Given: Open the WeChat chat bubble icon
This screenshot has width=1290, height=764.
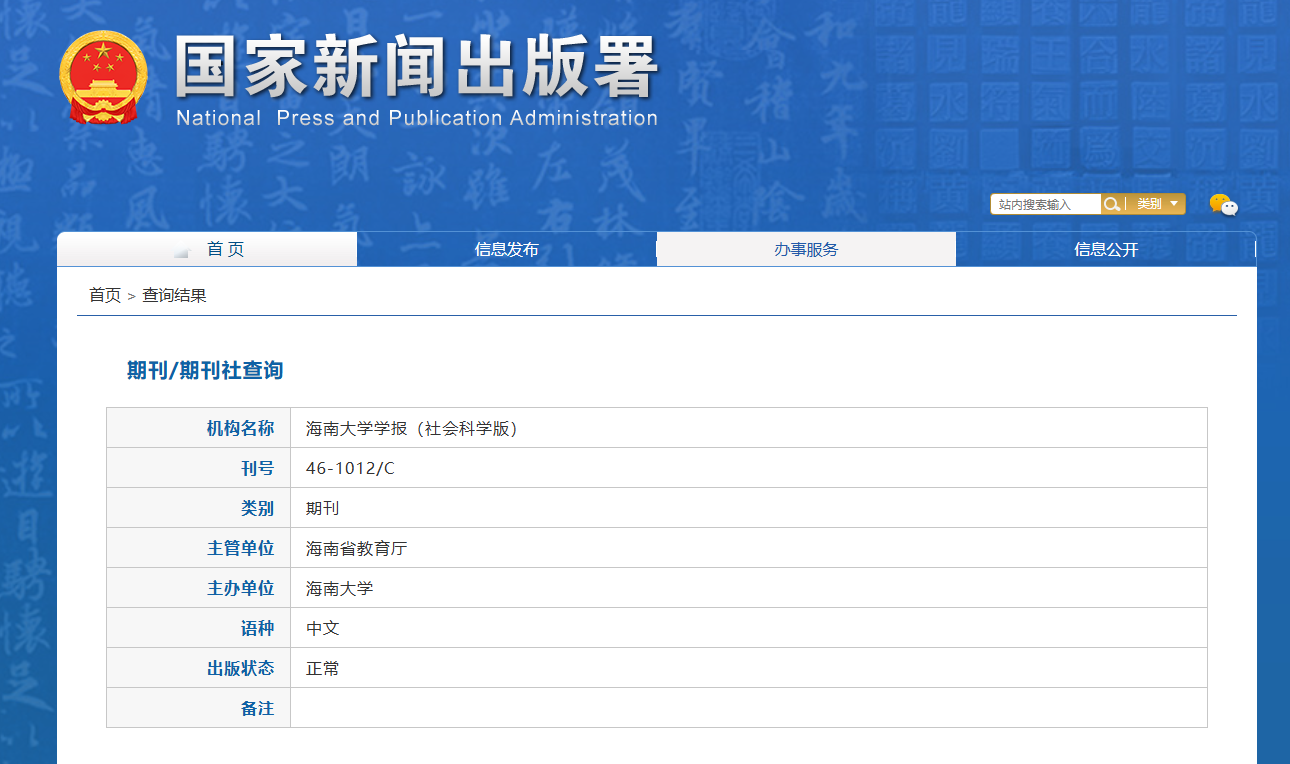Looking at the screenshot, I should [1223, 205].
